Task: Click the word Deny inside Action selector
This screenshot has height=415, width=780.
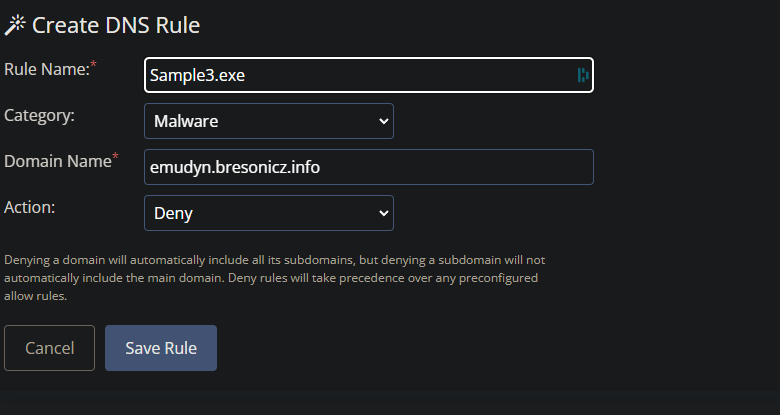Action: pos(173,214)
